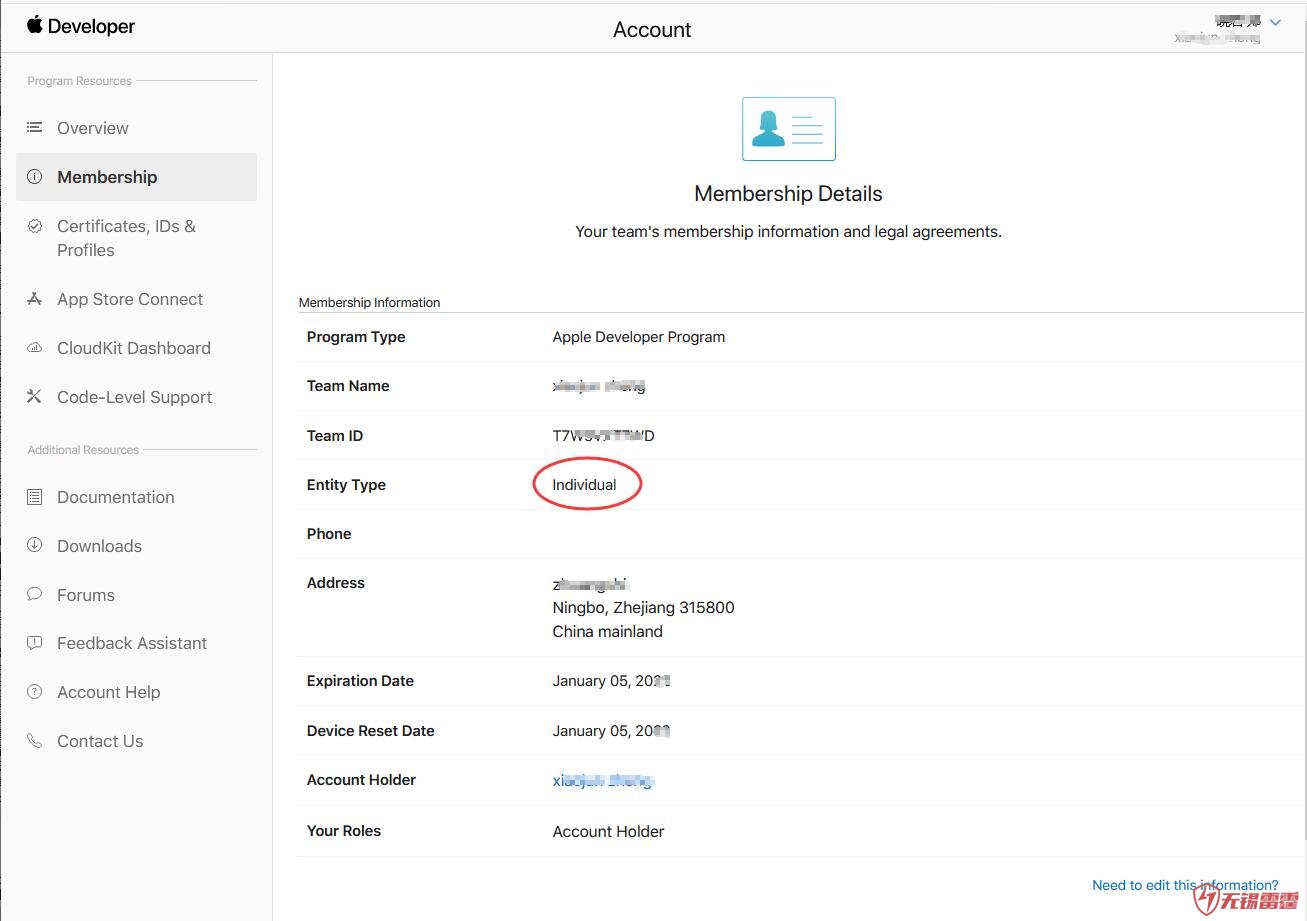Click the Membership info icon

[x=35, y=177]
